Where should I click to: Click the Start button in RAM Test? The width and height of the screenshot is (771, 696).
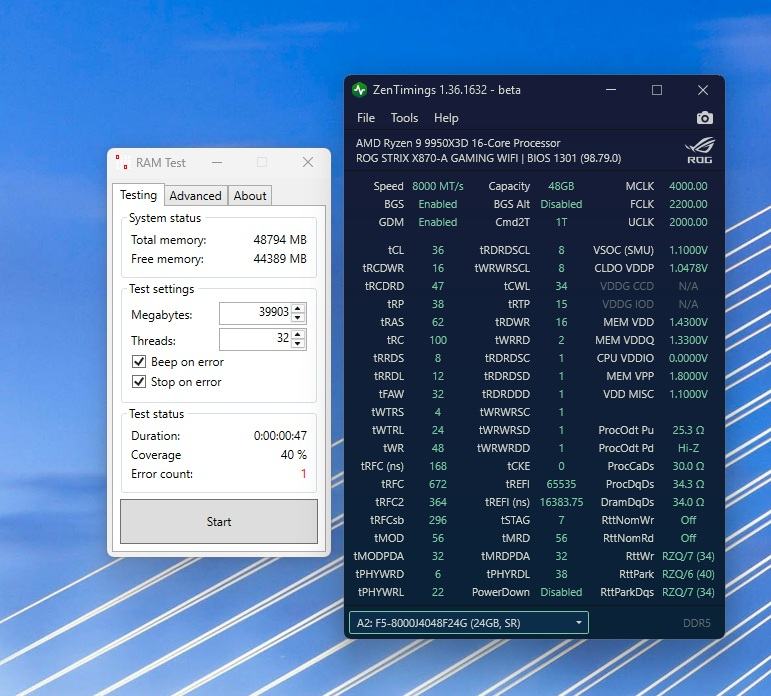[x=219, y=521]
